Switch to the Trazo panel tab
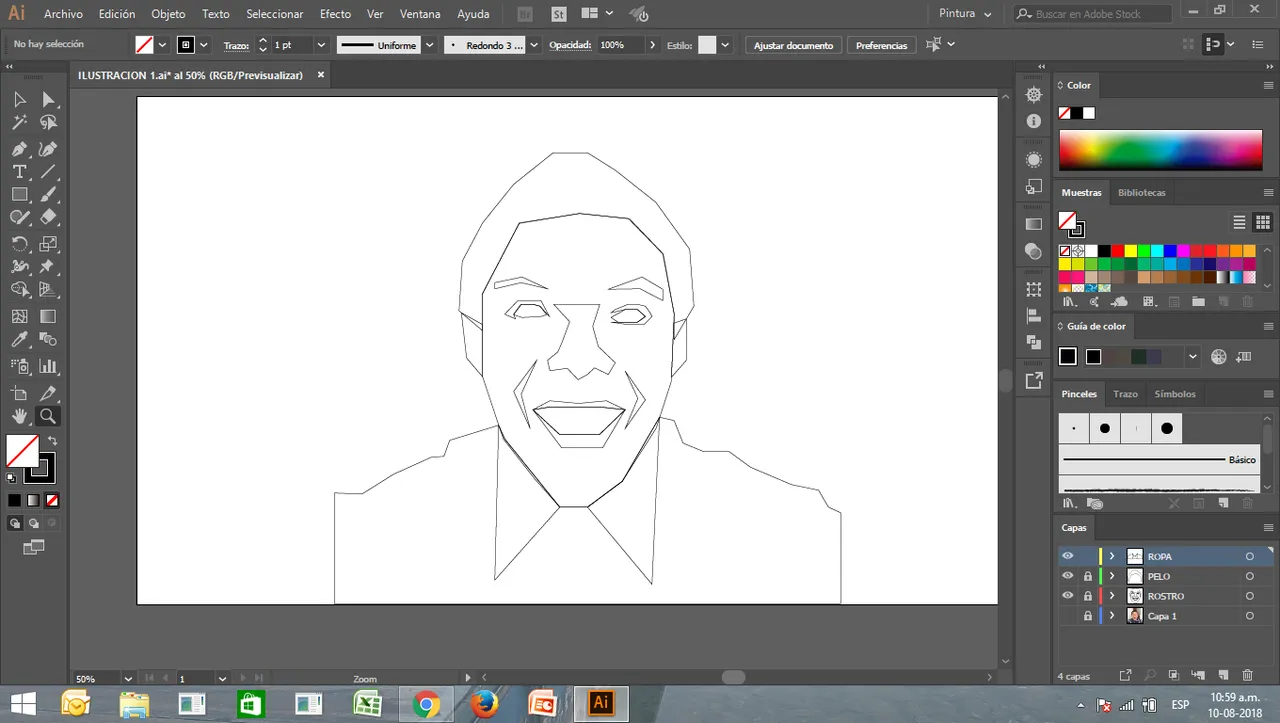 1125,394
